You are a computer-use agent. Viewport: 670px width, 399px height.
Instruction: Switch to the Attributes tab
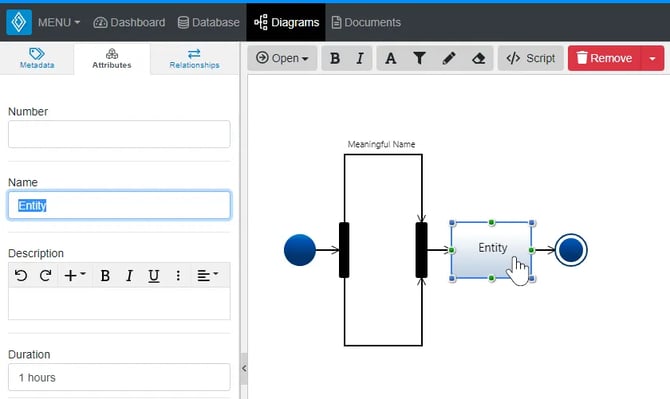pos(112,59)
